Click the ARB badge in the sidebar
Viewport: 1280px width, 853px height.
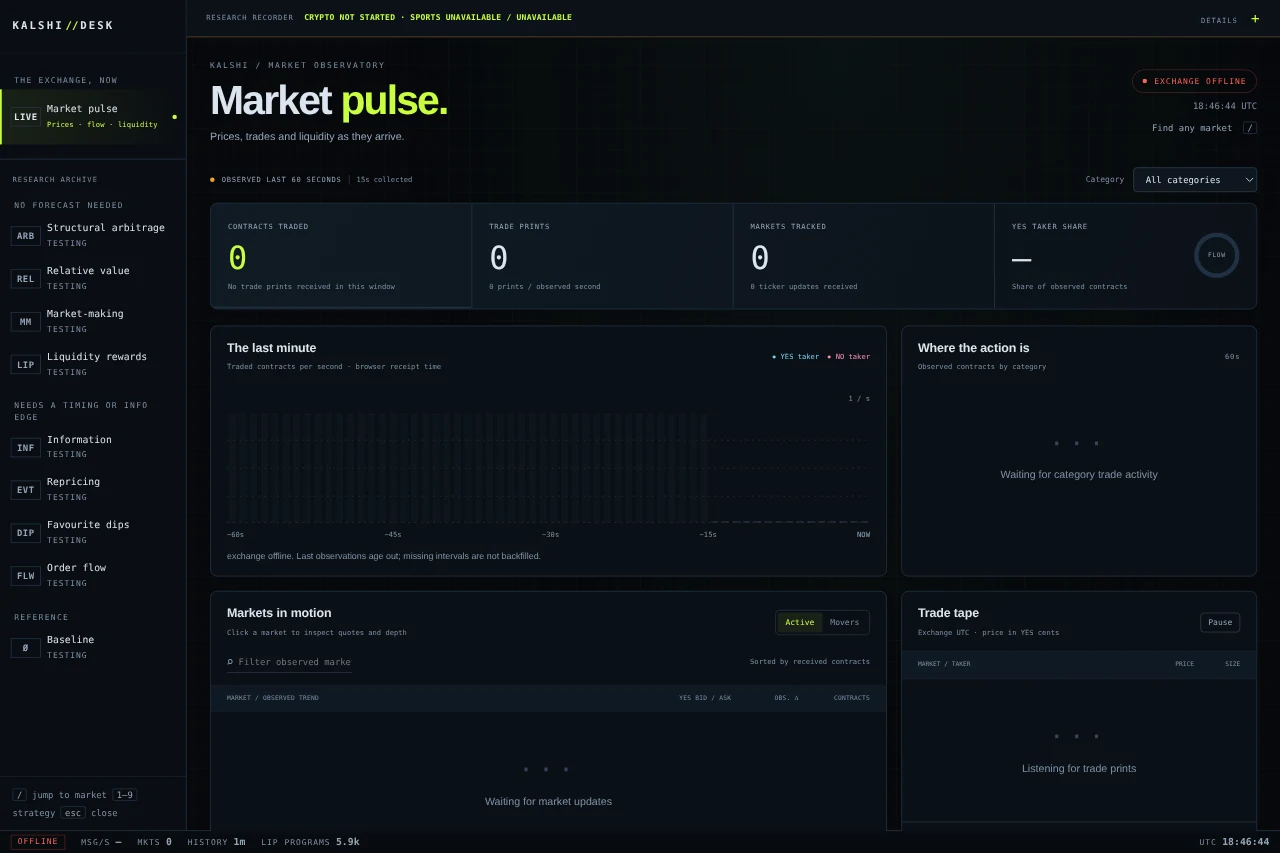coord(26,236)
